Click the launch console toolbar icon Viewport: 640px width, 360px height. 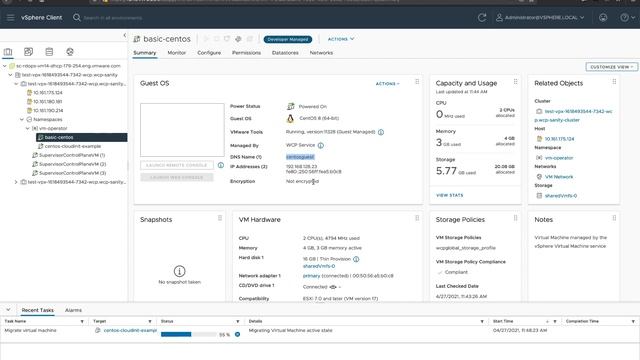(x=238, y=39)
